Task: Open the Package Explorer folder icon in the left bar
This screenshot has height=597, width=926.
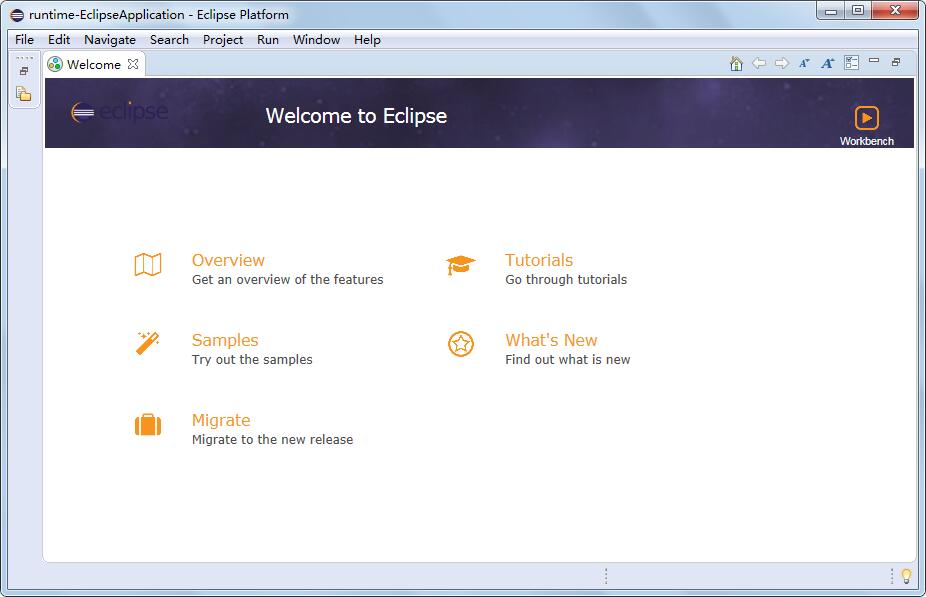Action: point(24,94)
